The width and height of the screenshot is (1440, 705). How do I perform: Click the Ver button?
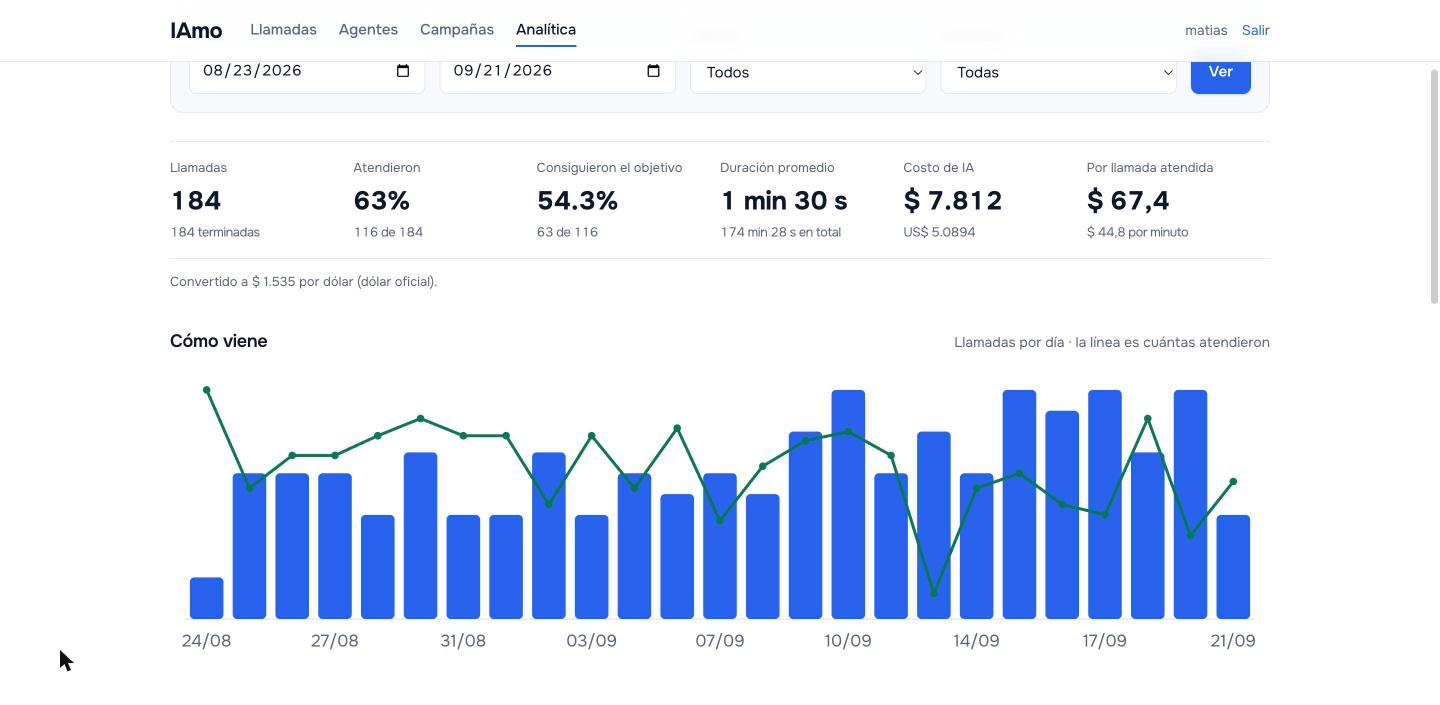1220,72
